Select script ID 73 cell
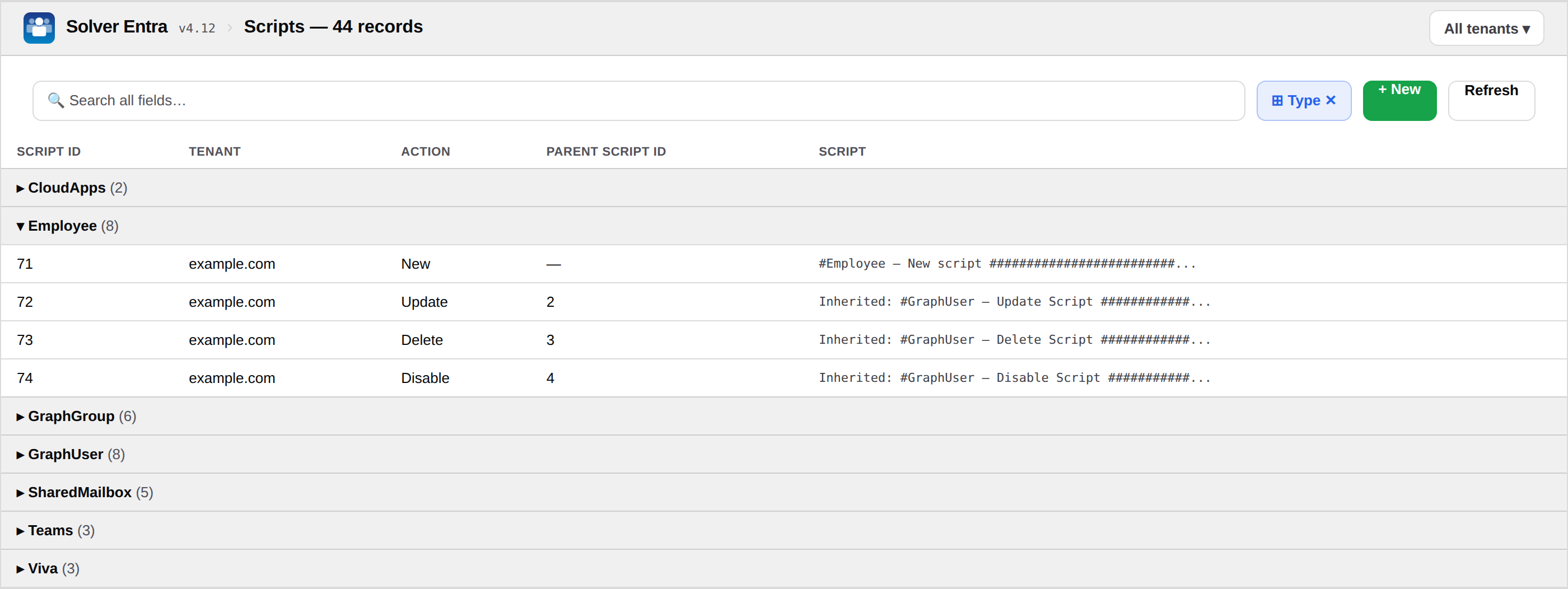 25,340
